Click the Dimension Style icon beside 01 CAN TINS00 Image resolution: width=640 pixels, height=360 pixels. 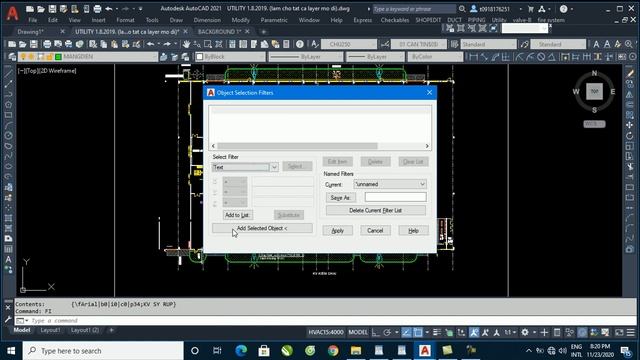[385, 44]
